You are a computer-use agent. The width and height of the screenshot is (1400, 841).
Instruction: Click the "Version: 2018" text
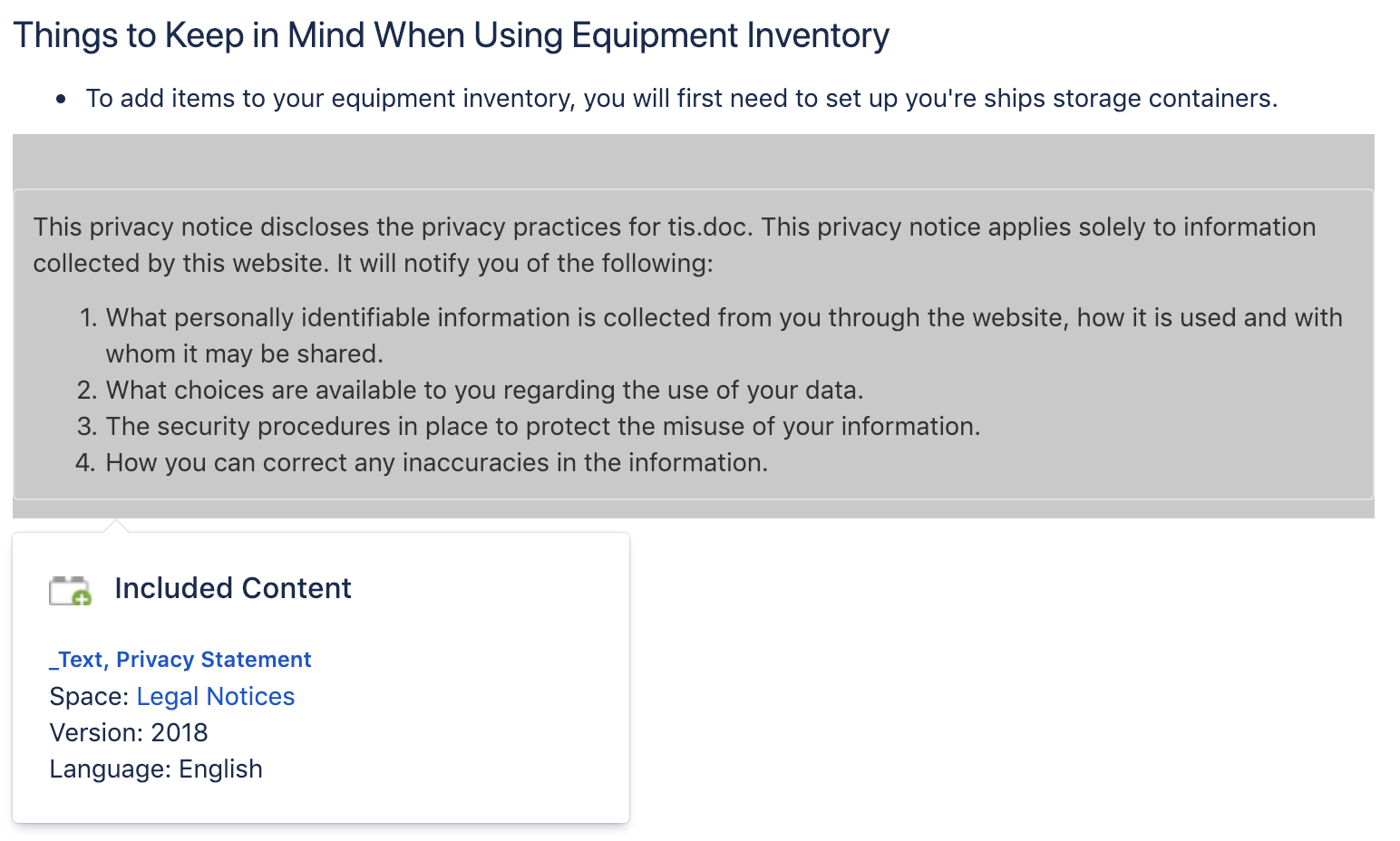[129, 732]
